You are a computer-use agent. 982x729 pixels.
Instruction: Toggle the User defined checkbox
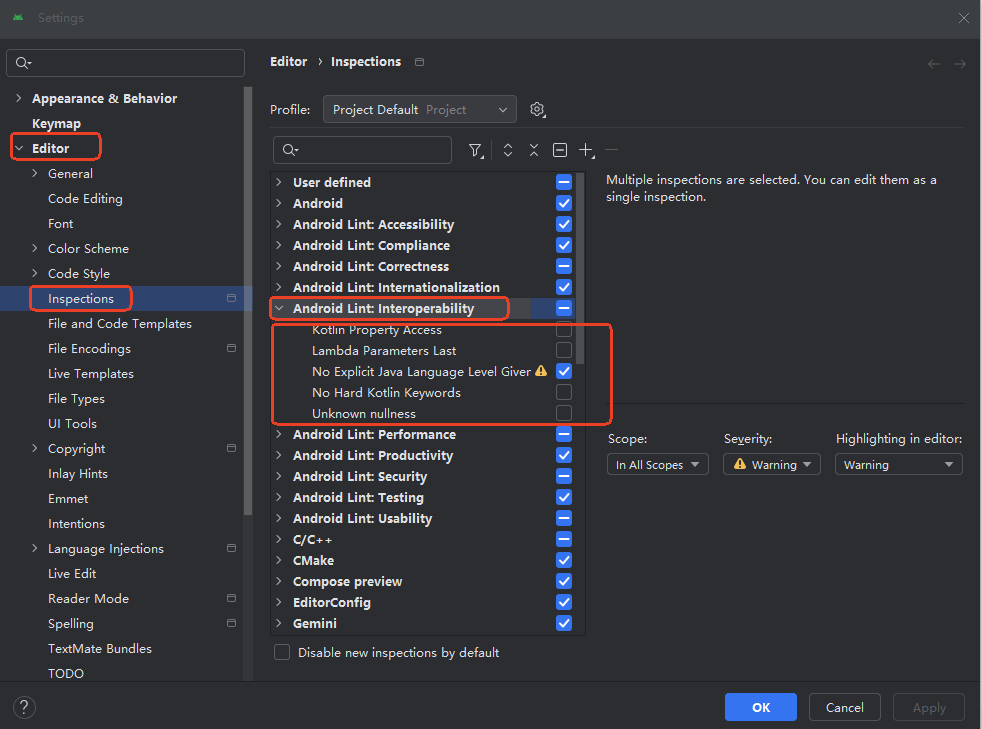point(564,182)
